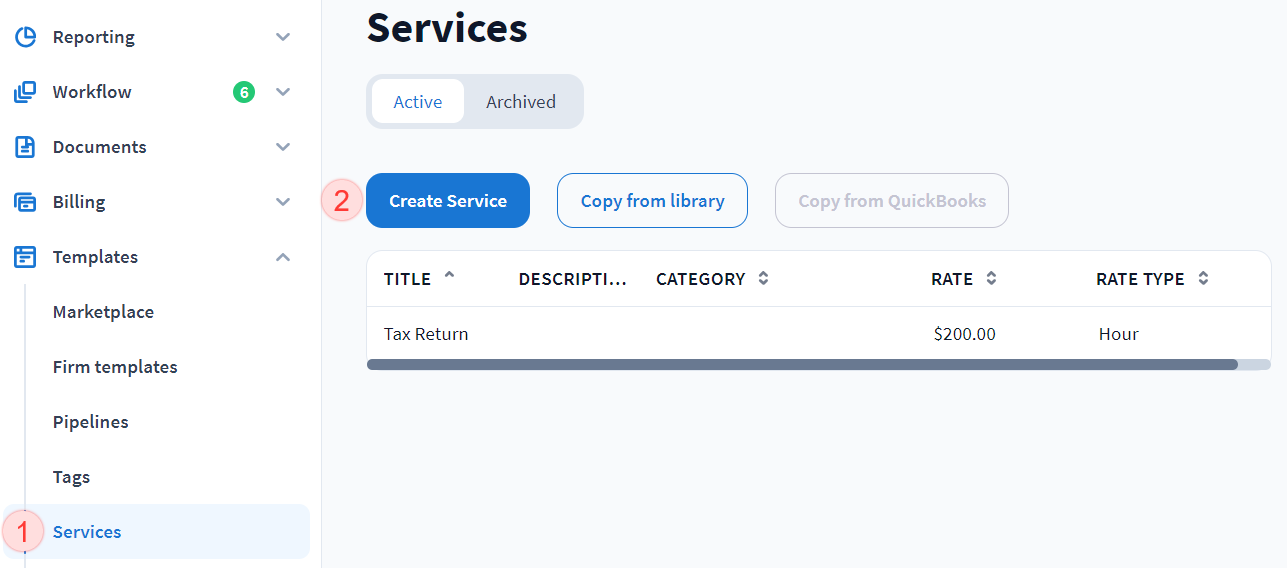Click the horizontal scrollbar under the table
1287x568 pixels.
pyautogui.click(x=802, y=365)
